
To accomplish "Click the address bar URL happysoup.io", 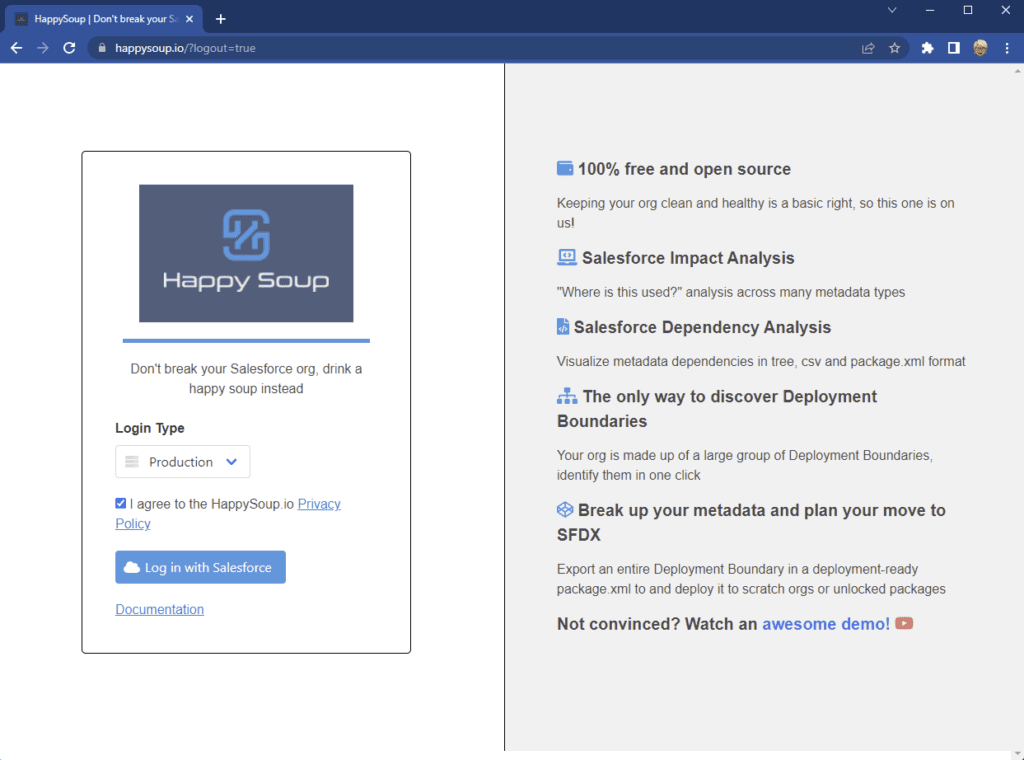I will (x=185, y=48).
